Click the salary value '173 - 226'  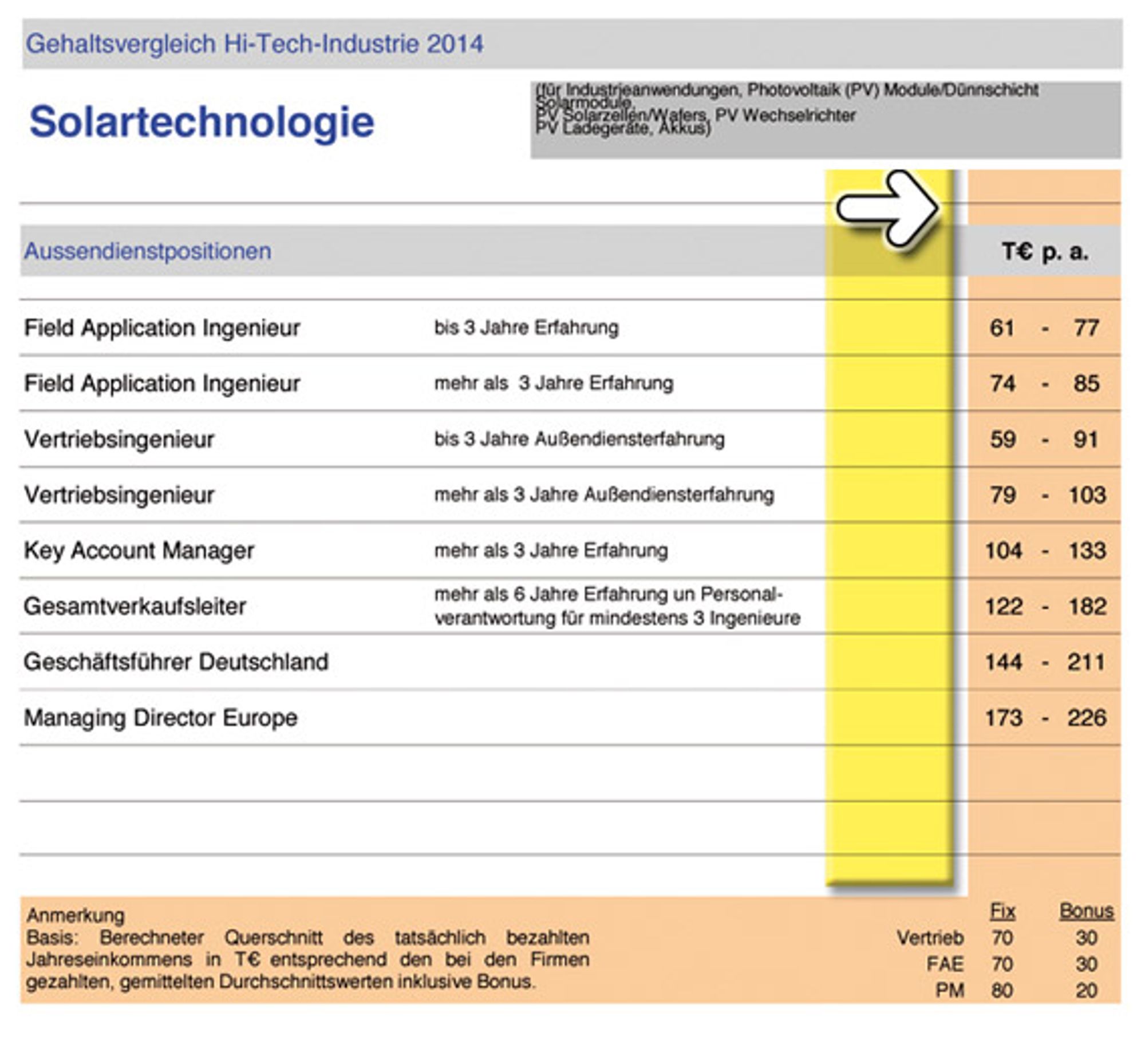[1045, 718]
